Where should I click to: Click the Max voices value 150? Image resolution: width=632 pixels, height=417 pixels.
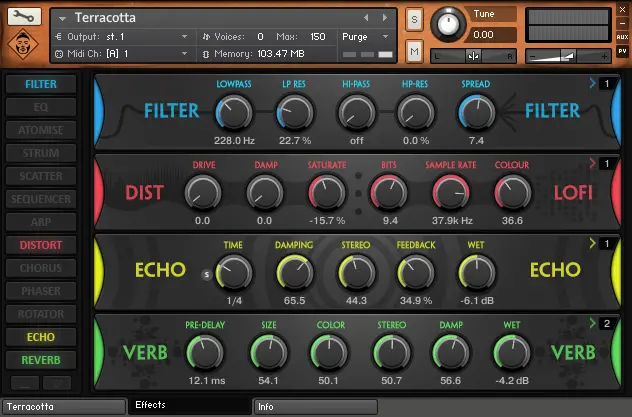[x=318, y=37]
